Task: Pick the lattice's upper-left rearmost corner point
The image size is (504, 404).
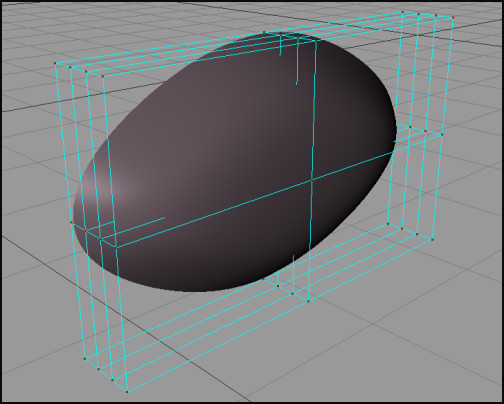Action: (x=55, y=63)
